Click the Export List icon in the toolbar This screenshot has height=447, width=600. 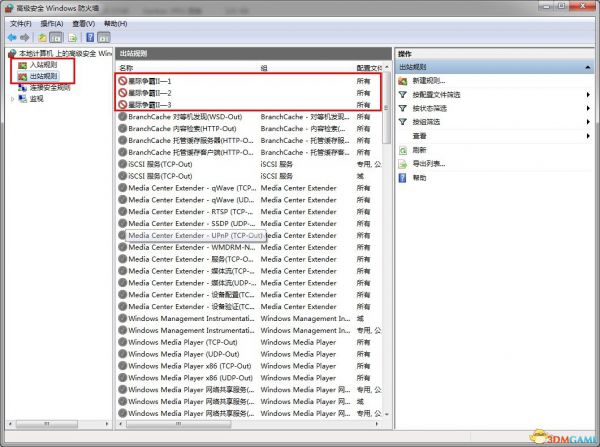click(x=73, y=37)
